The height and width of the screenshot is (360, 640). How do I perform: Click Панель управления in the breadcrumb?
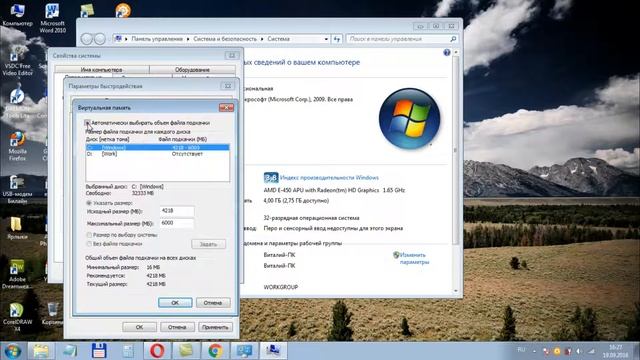point(157,39)
